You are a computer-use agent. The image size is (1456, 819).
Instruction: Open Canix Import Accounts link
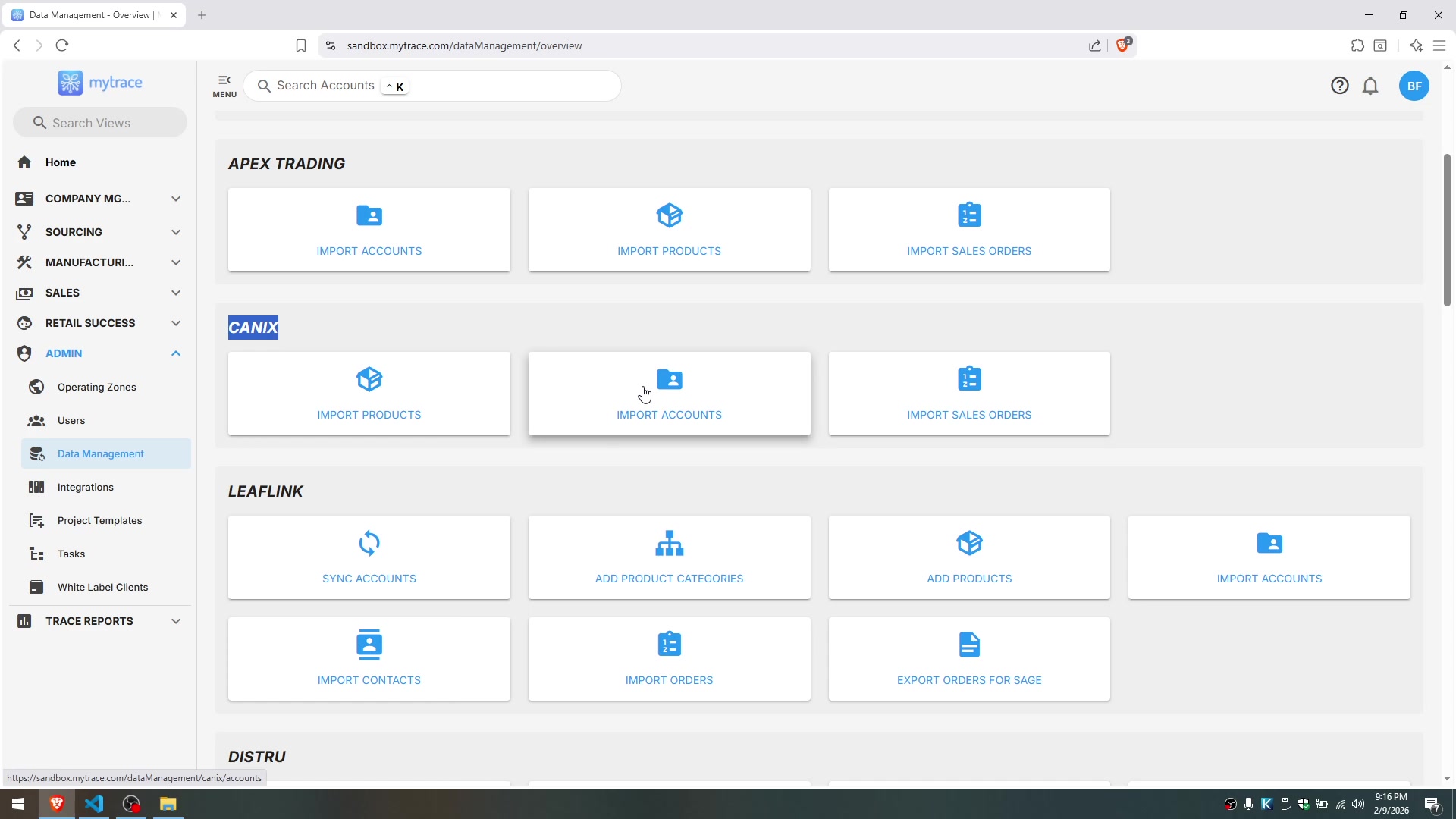pyautogui.click(x=669, y=414)
